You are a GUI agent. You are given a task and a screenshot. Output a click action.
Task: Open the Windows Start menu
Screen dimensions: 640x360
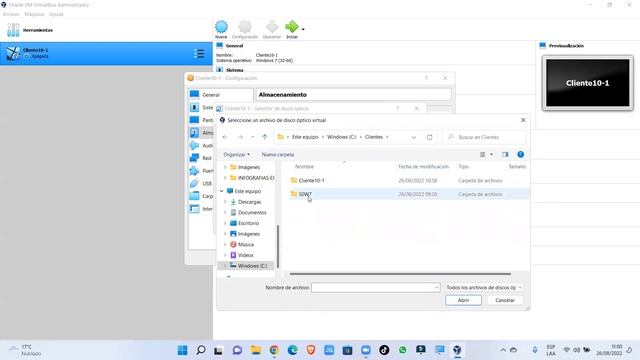[x=182, y=350]
